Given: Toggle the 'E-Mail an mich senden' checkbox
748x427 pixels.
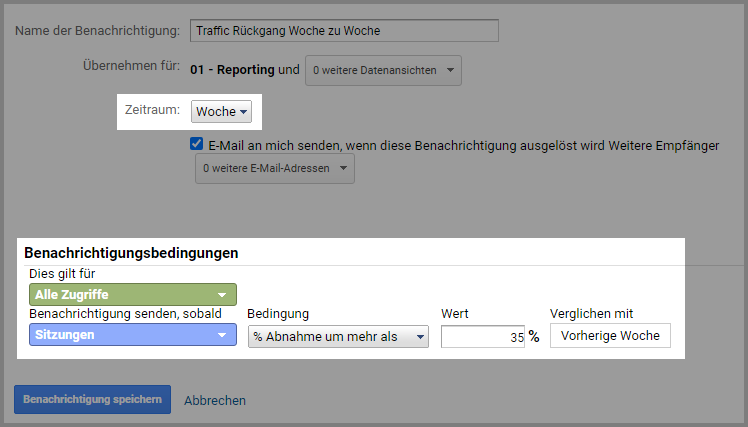Looking at the screenshot, I should point(197,144).
